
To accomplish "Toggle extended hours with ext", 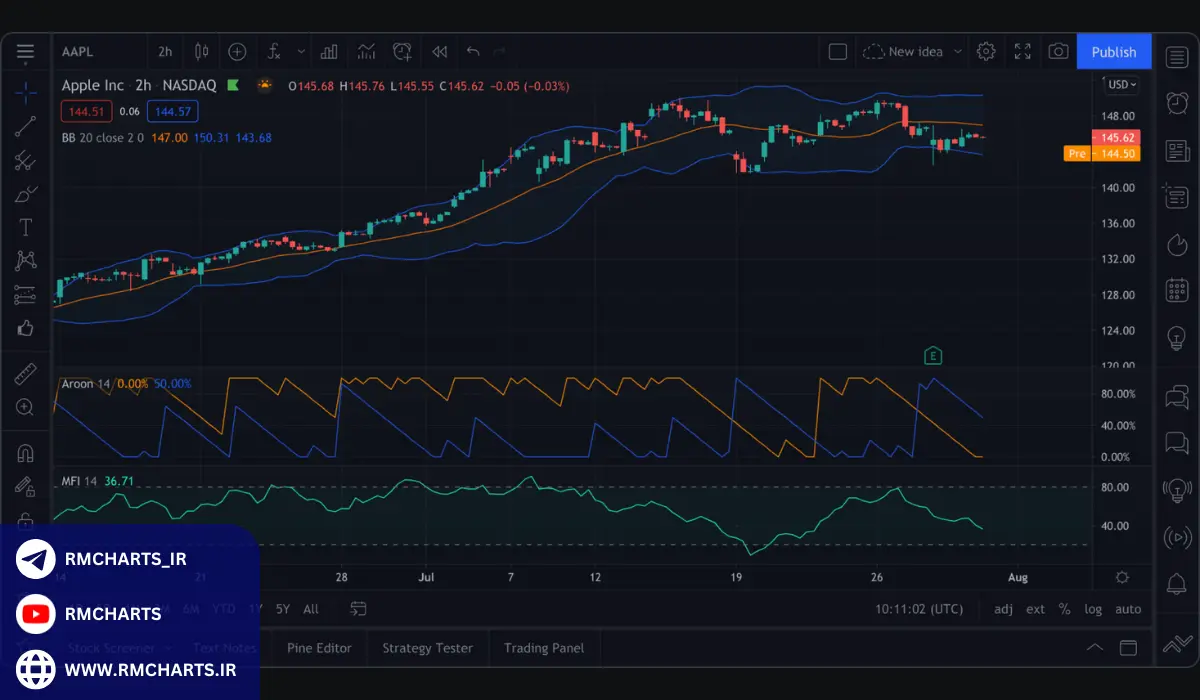I will [x=1035, y=609].
